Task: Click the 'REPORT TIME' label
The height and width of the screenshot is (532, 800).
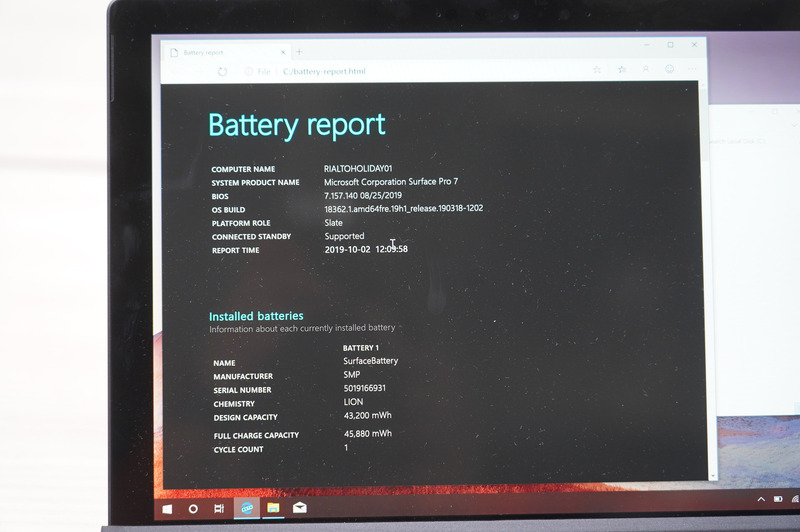Action: (x=235, y=250)
